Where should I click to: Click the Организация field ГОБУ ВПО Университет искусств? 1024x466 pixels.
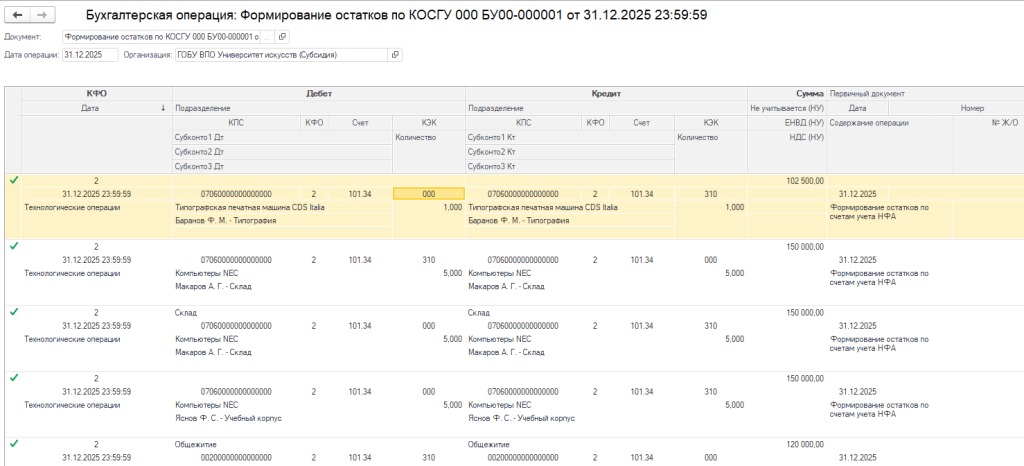[x=281, y=55]
